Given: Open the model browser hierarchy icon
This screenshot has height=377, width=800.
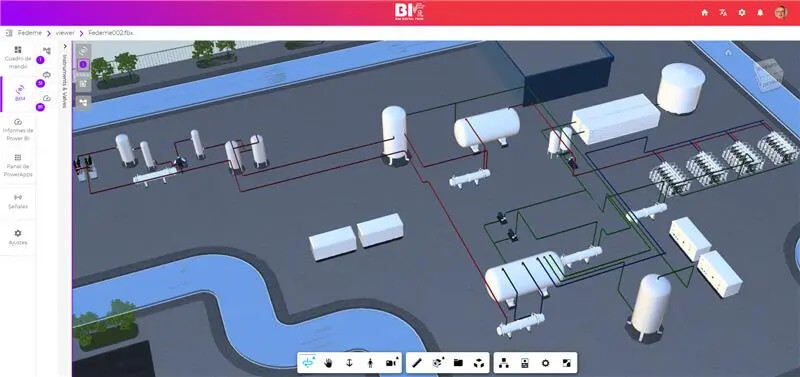Looking at the screenshot, I should click(x=504, y=363).
